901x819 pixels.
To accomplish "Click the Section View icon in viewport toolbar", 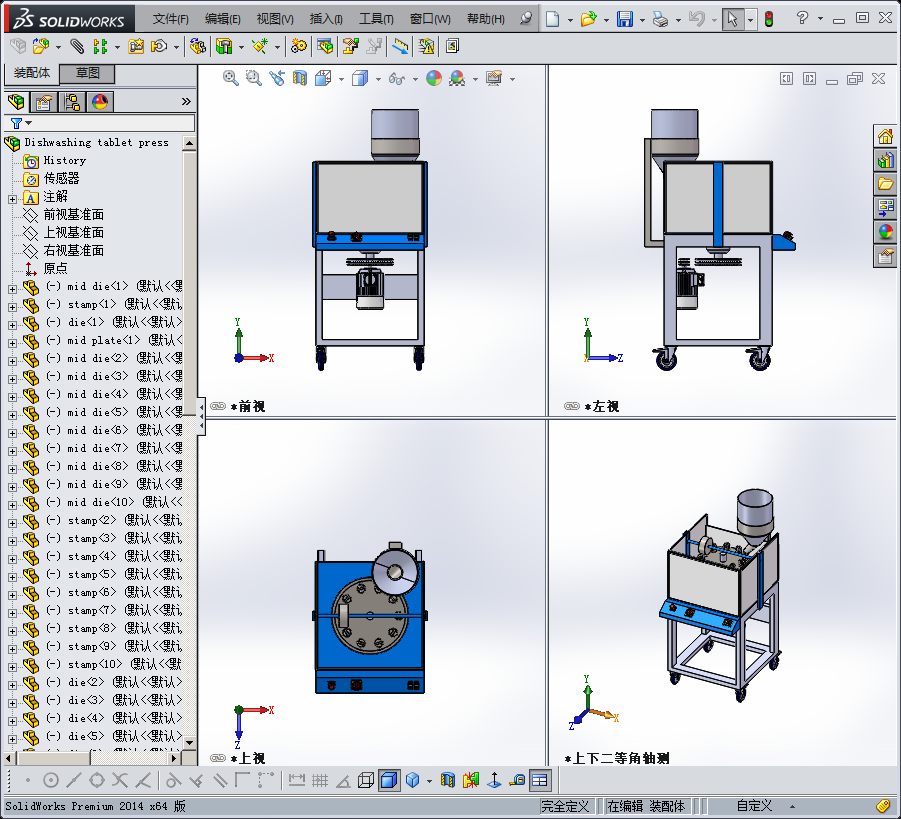I will pos(299,78).
